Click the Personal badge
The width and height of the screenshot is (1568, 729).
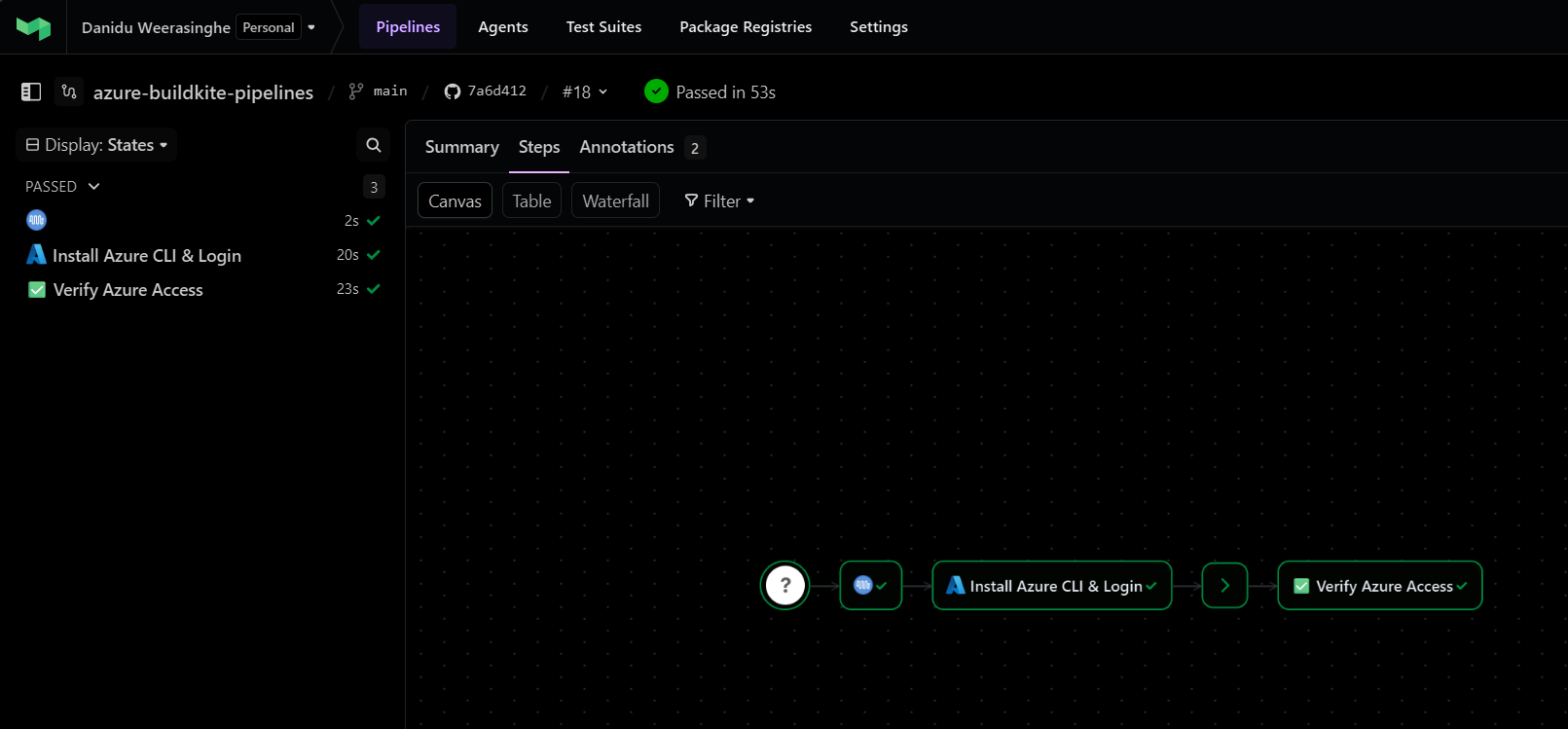click(x=269, y=27)
